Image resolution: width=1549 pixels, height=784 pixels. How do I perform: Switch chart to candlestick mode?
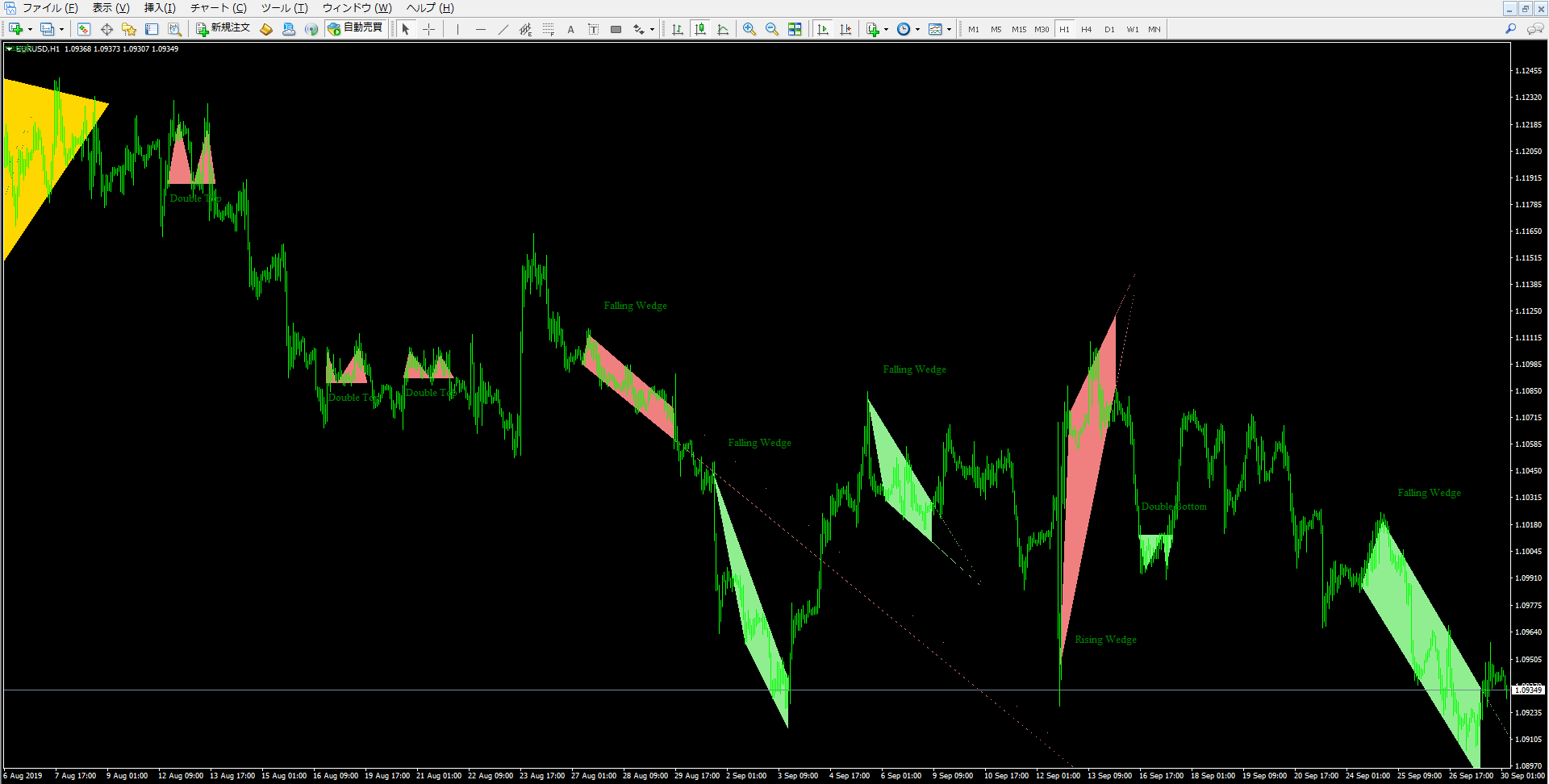tap(700, 29)
